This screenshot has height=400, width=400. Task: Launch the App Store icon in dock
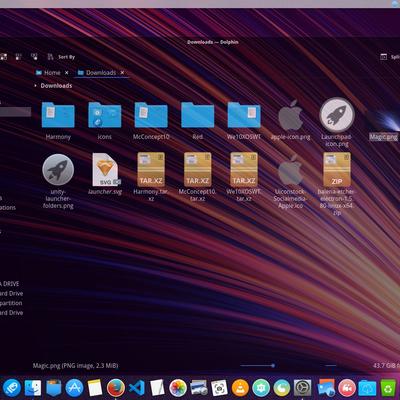click(x=74, y=388)
